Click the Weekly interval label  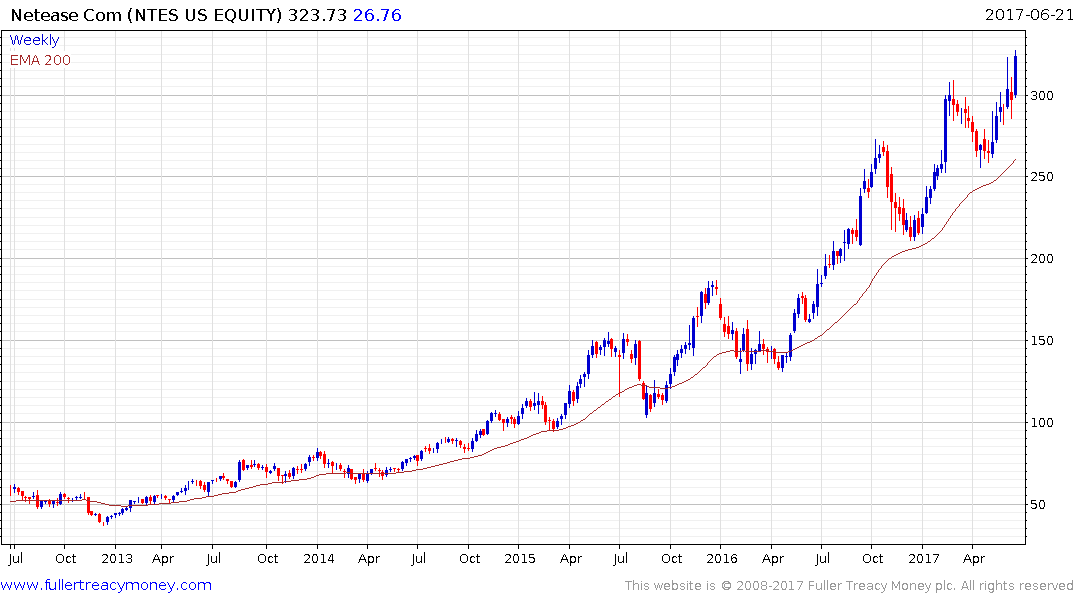click(x=34, y=40)
